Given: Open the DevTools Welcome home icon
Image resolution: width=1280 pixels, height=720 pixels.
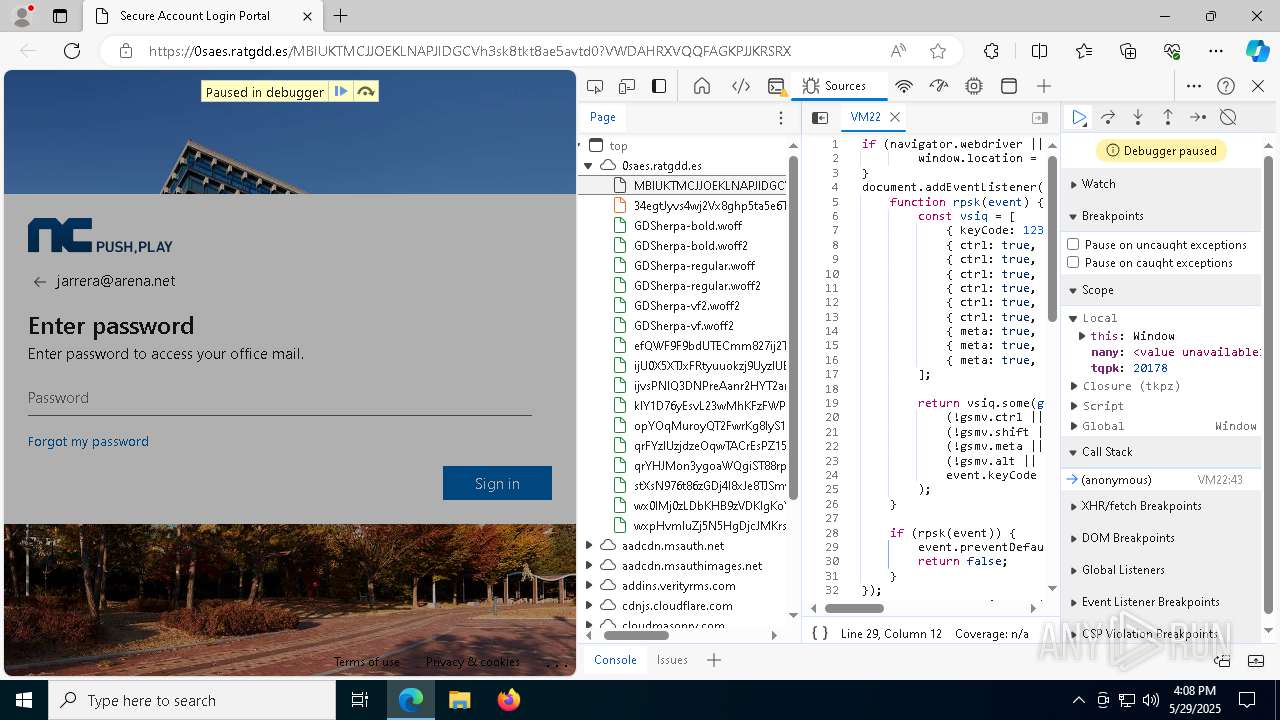Looking at the screenshot, I should [702, 86].
